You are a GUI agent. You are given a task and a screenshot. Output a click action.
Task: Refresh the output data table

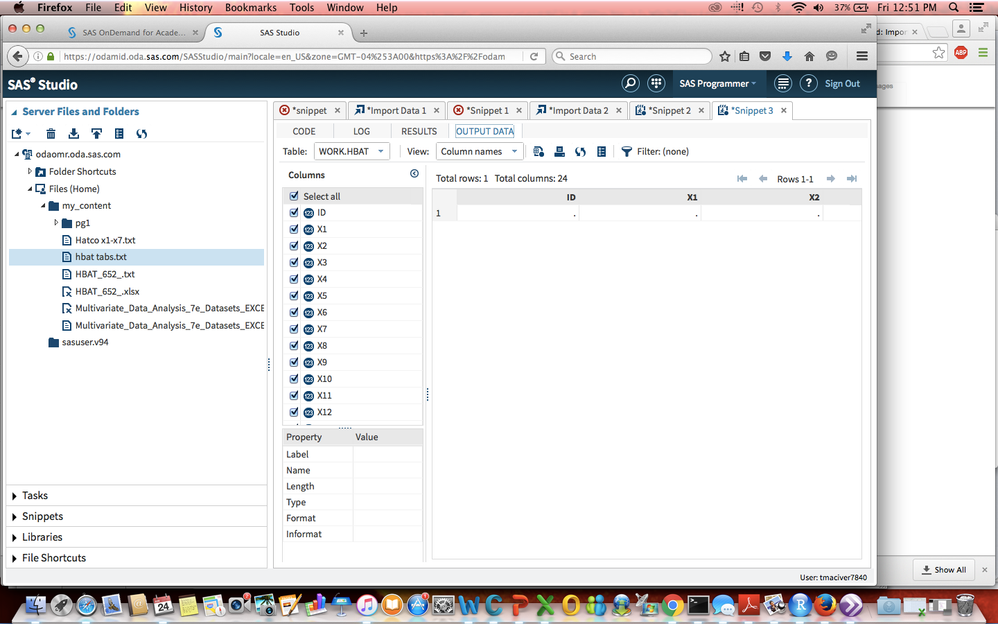(580, 152)
